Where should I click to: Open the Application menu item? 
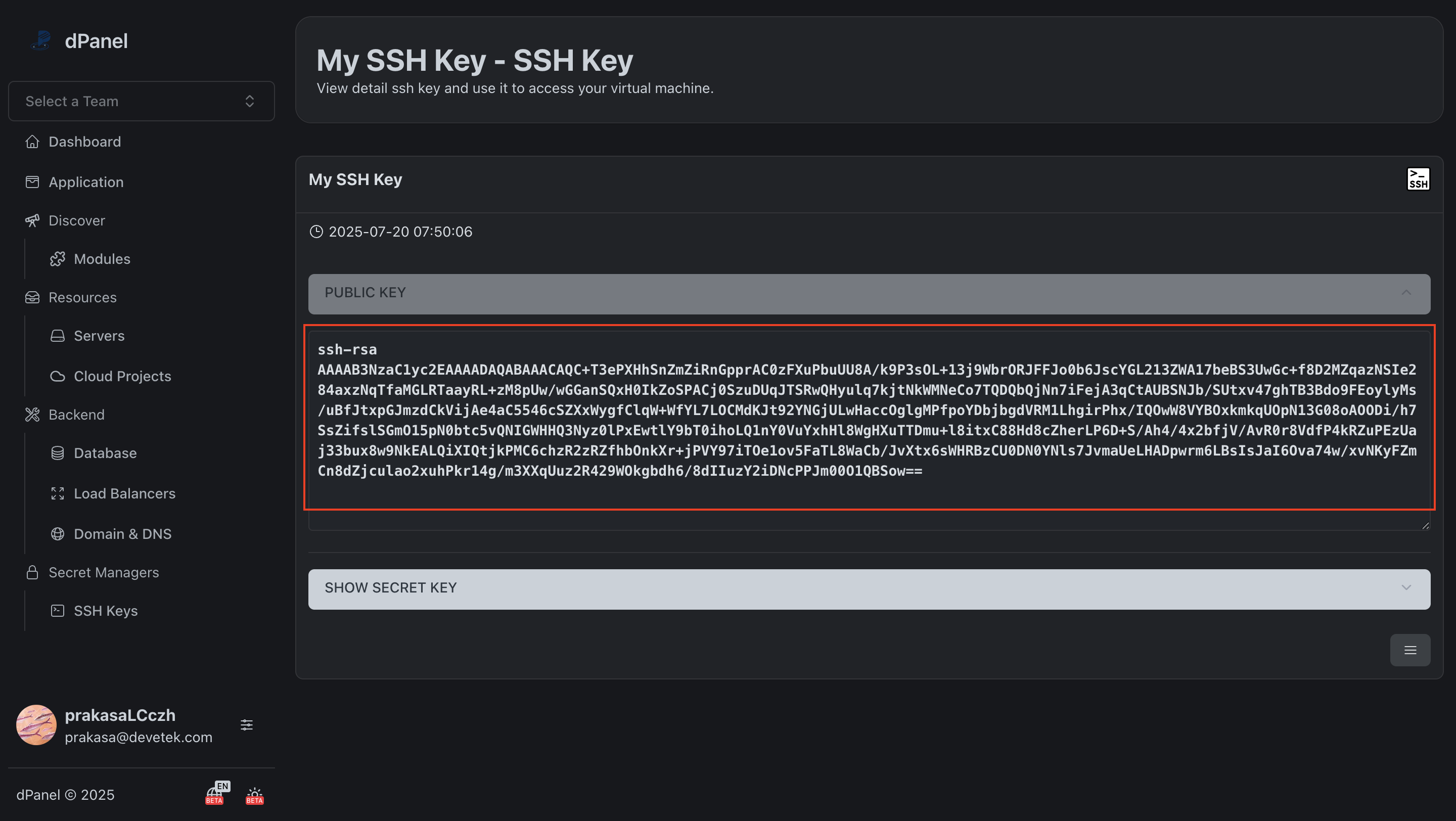point(86,182)
